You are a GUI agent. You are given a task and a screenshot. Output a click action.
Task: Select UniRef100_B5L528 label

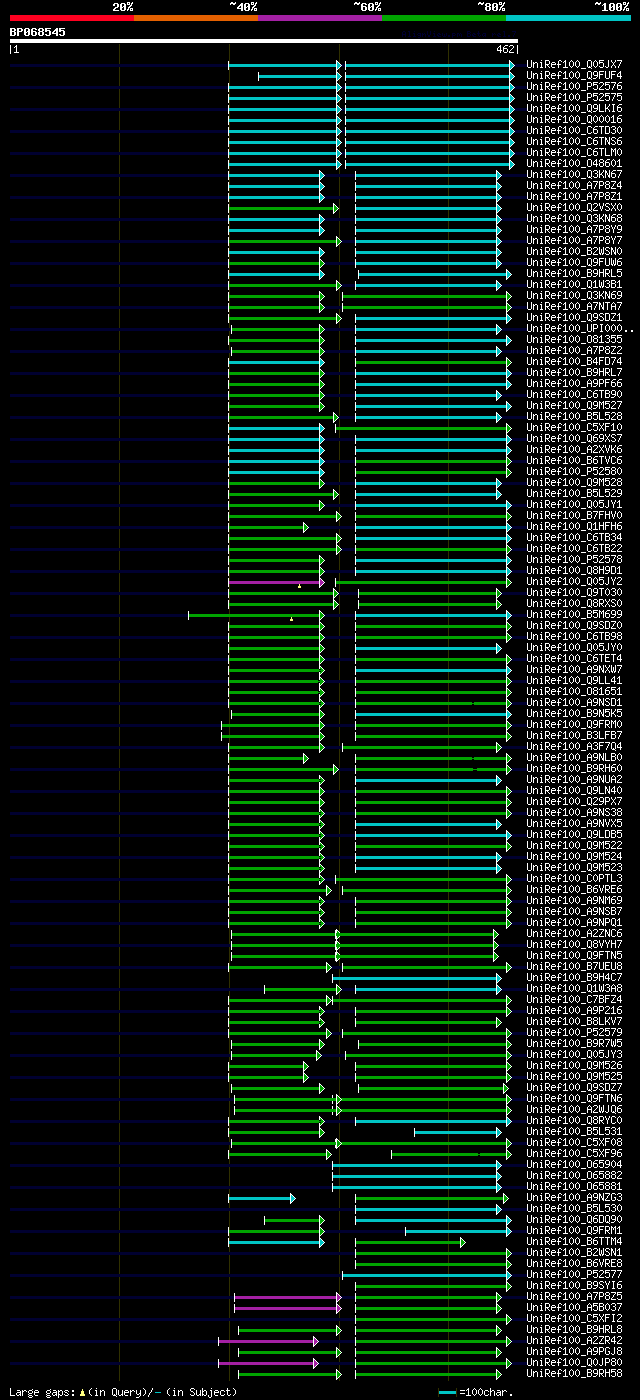tap(574, 416)
